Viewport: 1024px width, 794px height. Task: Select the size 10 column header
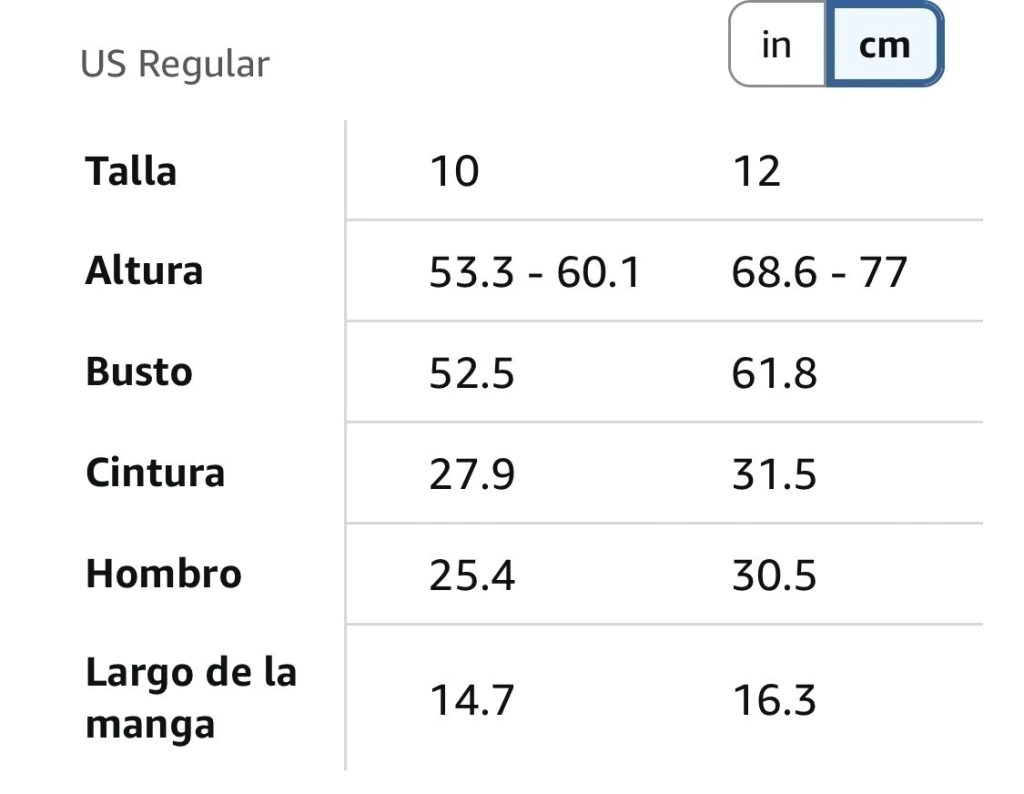[x=454, y=172]
